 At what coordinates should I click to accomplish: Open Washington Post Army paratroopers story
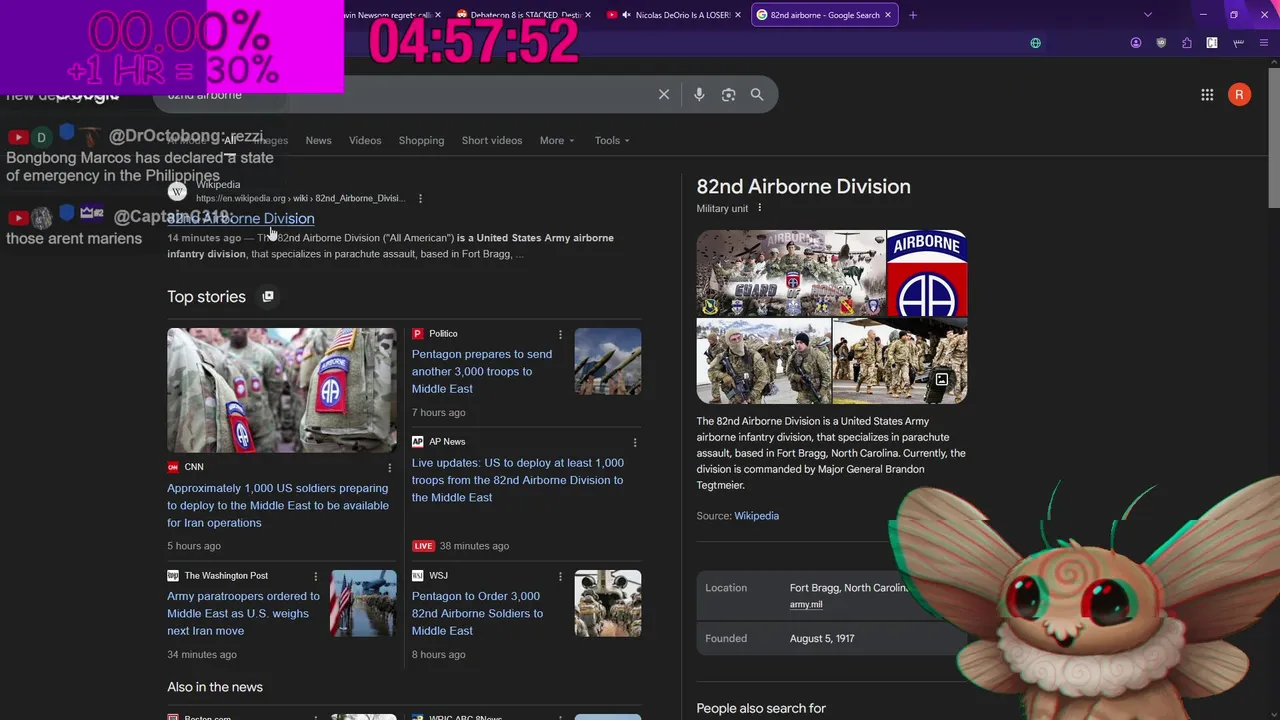click(x=243, y=613)
